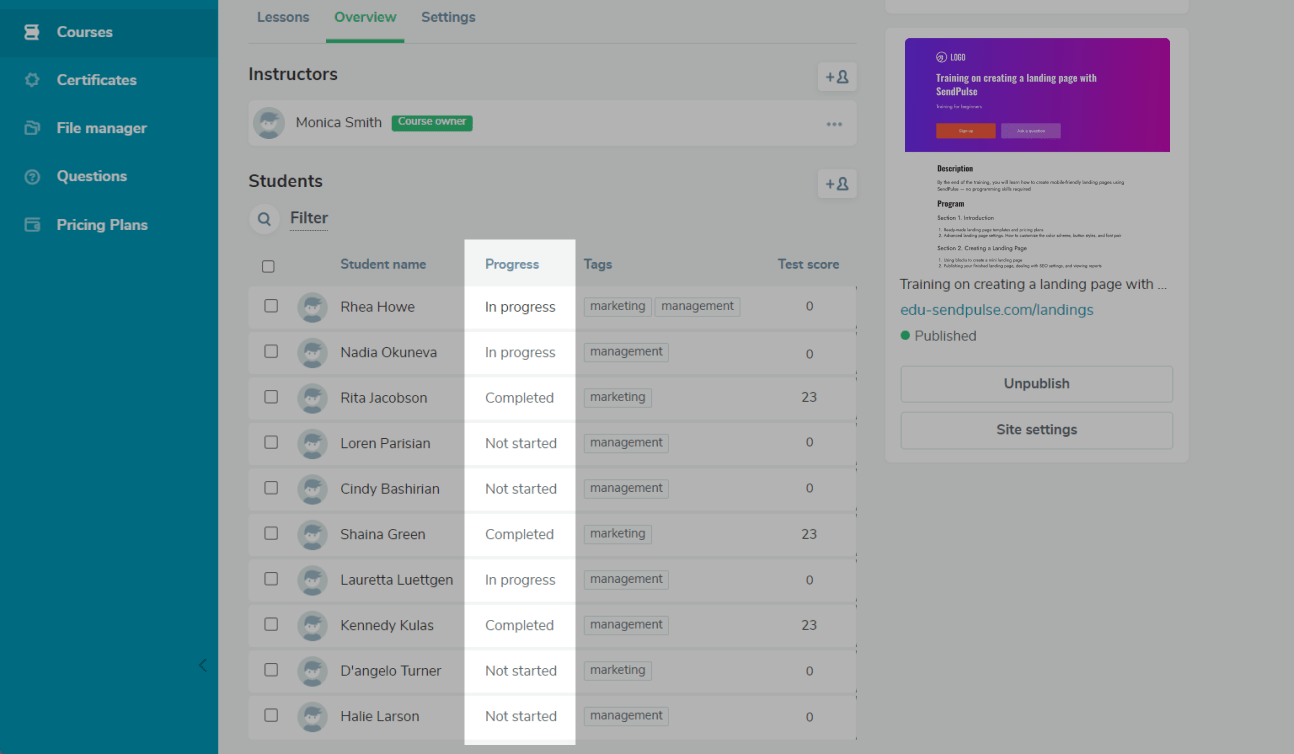Switch to the Lessons tab

pos(283,17)
